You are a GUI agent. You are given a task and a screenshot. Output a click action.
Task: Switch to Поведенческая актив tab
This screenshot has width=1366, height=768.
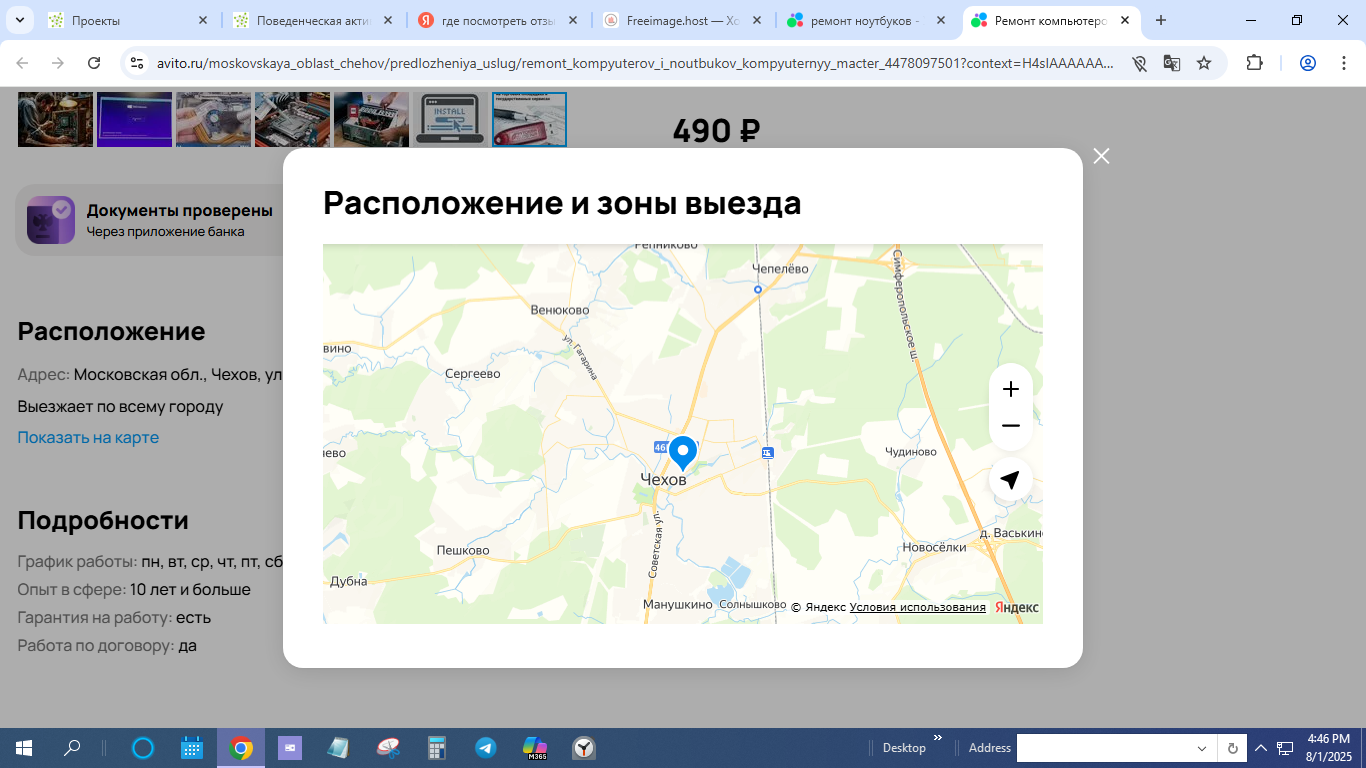pyautogui.click(x=313, y=20)
